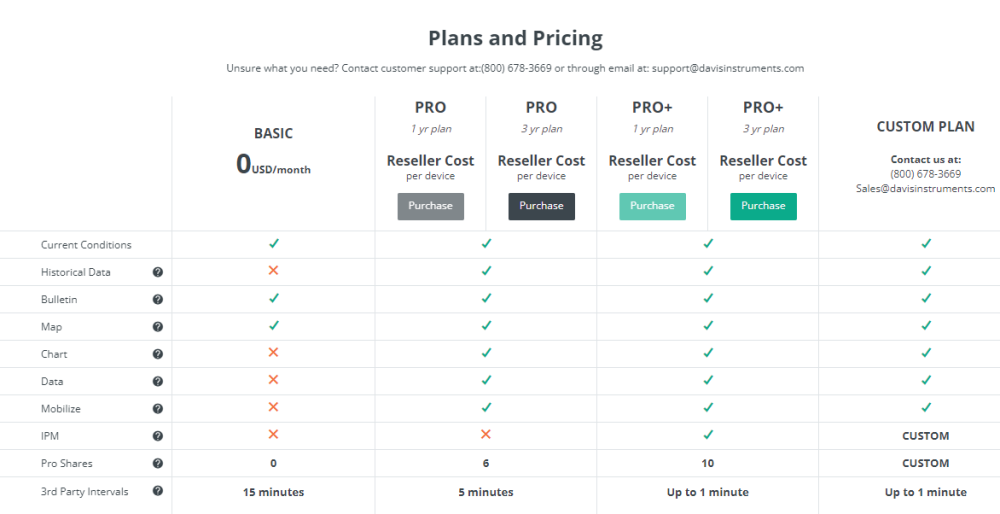Click the CUSTOM PLAN heading
1000x514 pixels.
[x=925, y=127]
